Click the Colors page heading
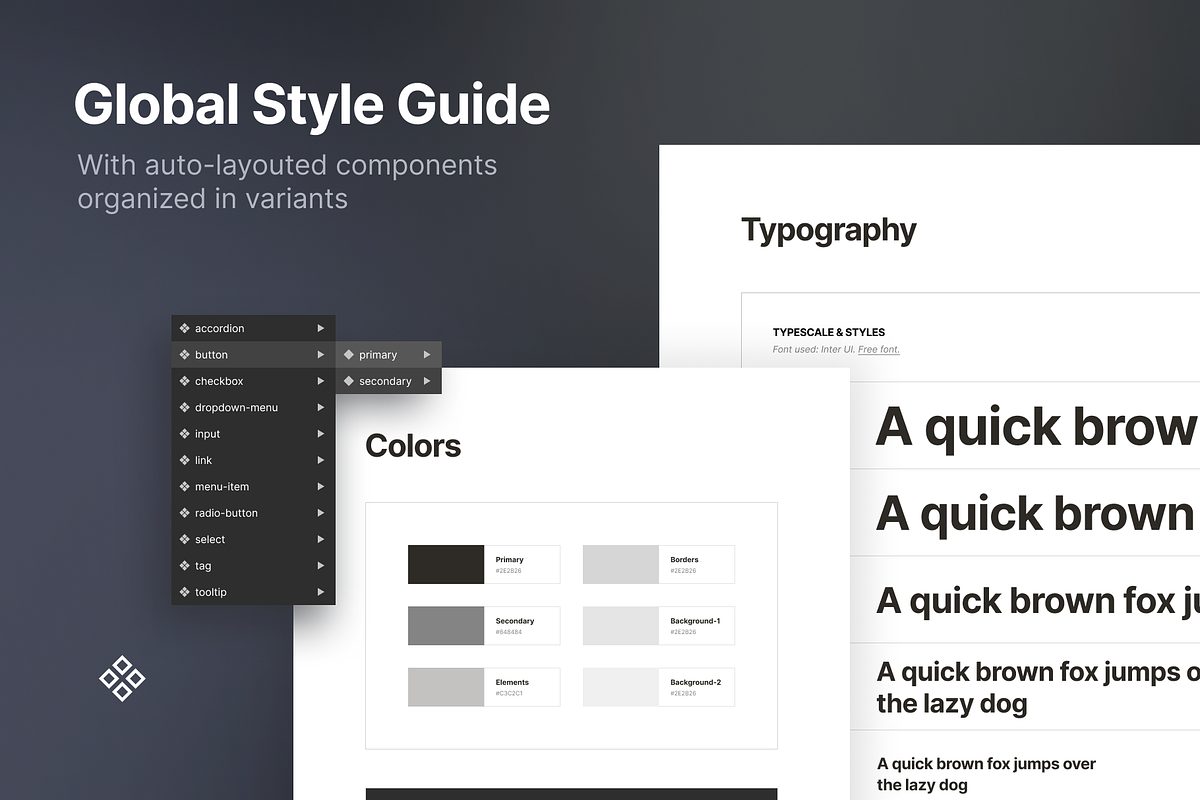This screenshot has width=1200, height=800. (x=413, y=445)
